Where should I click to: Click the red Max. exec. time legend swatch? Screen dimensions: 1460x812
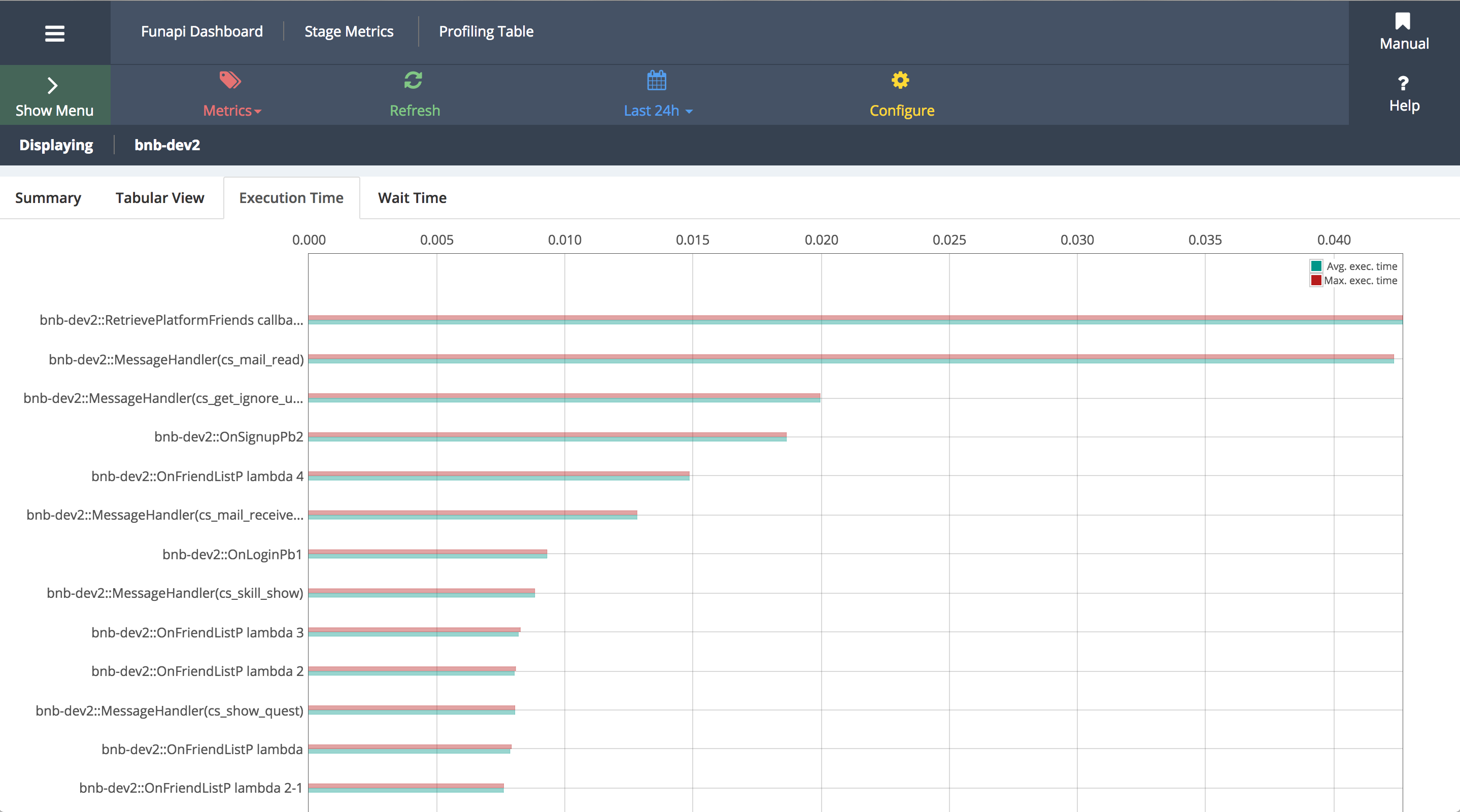point(1316,281)
